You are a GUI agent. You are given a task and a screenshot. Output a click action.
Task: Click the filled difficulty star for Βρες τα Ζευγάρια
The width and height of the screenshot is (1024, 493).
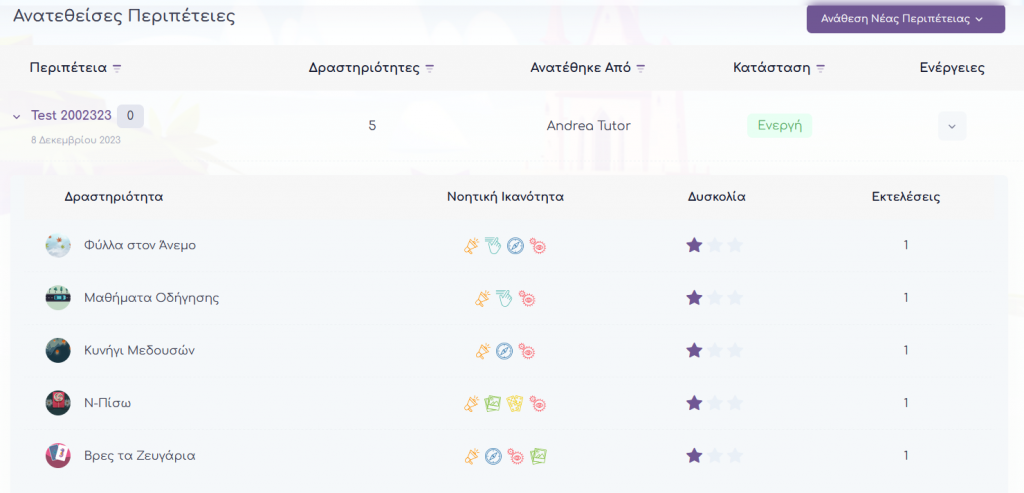pos(694,456)
